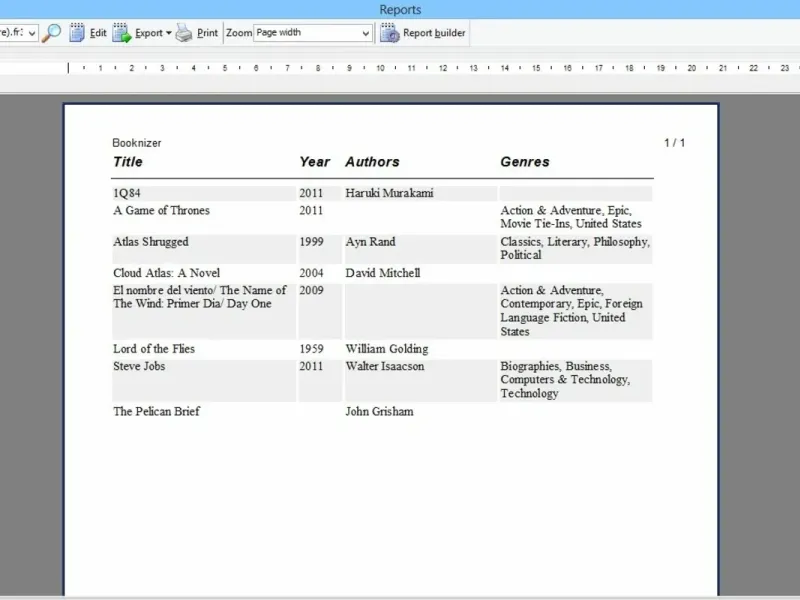Viewport: 800px width, 600px height.
Task: Click the Foreign Language Fiction genres cell
Action: (575, 311)
